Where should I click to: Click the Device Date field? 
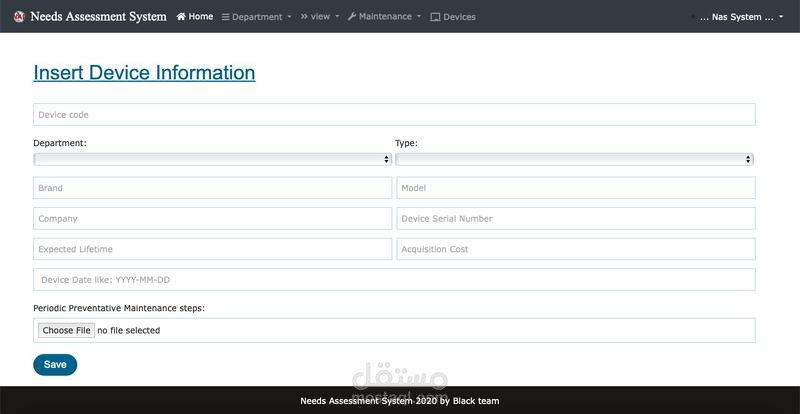(x=394, y=280)
